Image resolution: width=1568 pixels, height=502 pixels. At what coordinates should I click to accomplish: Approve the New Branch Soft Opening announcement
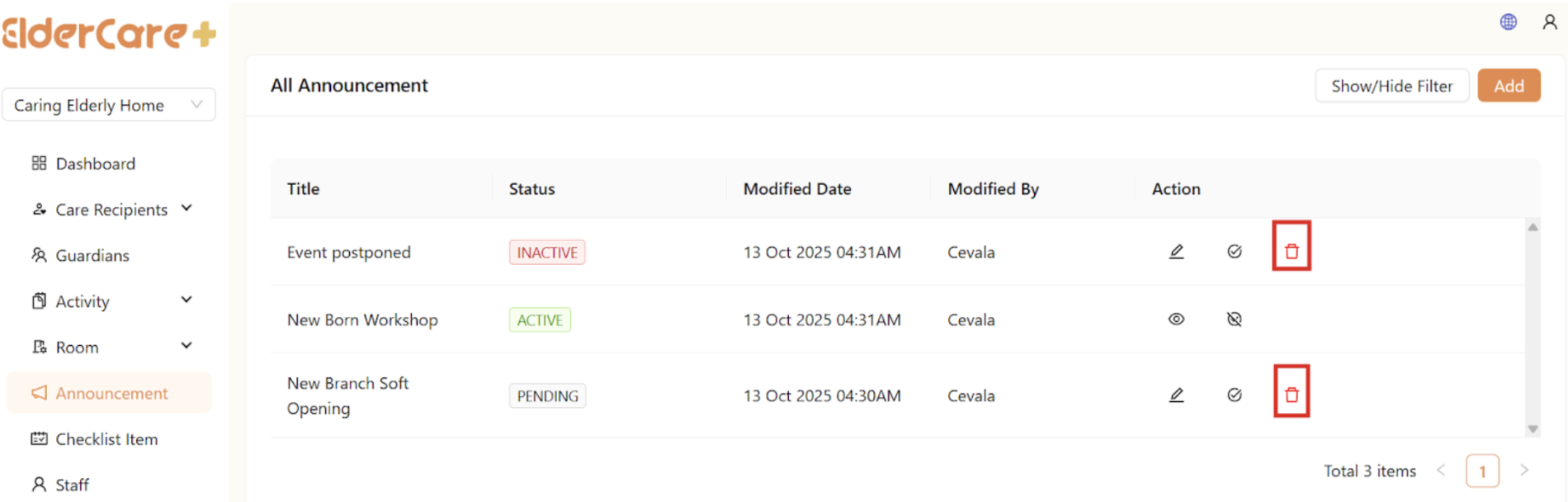click(x=1234, y=395)
